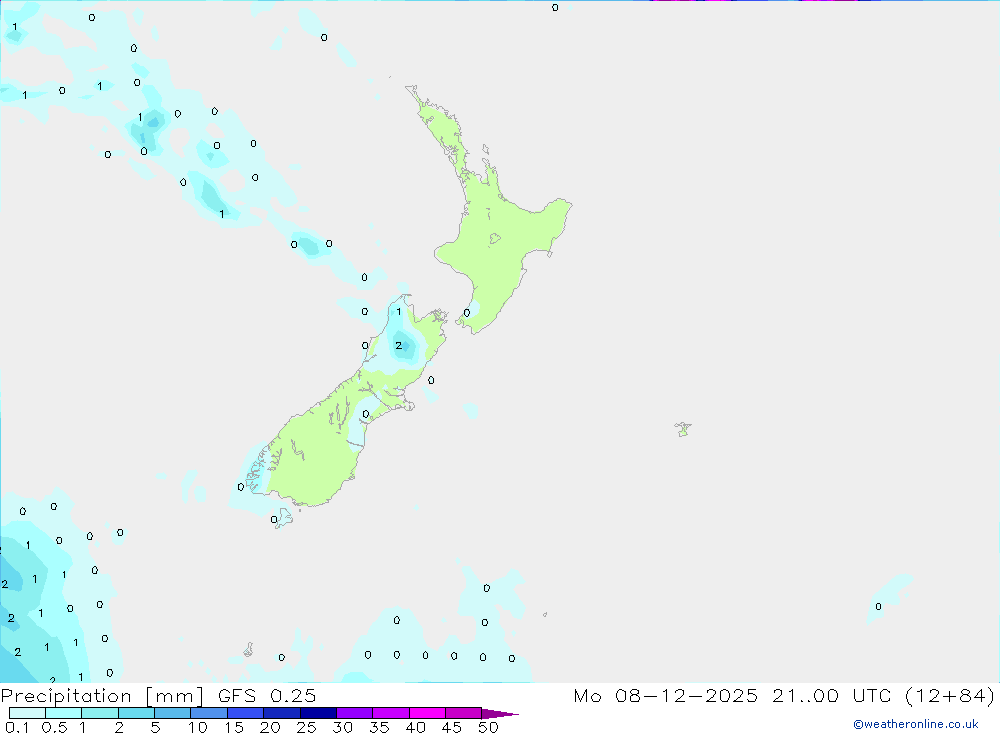This screenshot has width=1000, height=733.
Task: Click legend tick label '45'
Action: (x=452, y=727)
